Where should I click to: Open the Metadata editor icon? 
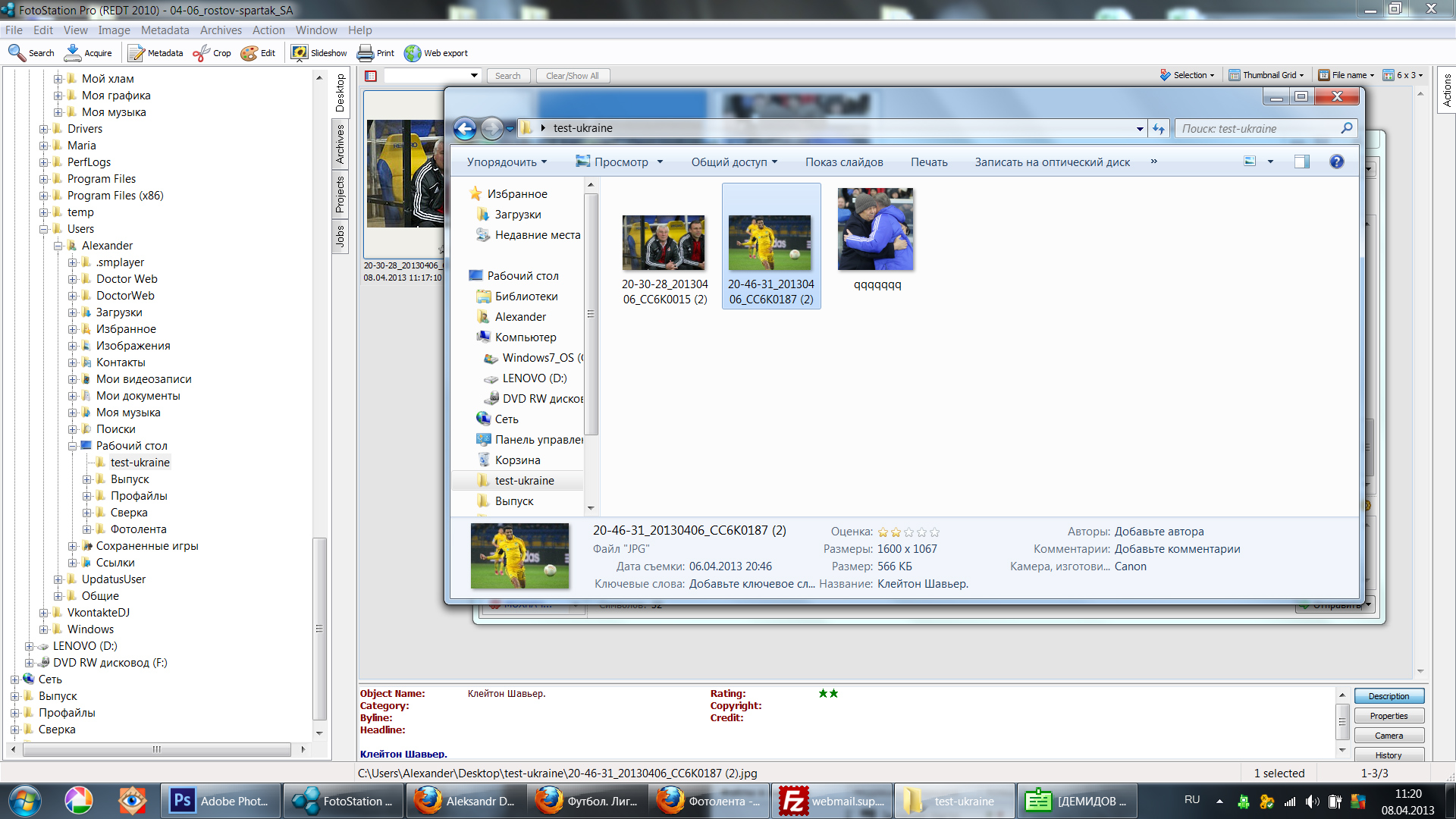point(136,52)
